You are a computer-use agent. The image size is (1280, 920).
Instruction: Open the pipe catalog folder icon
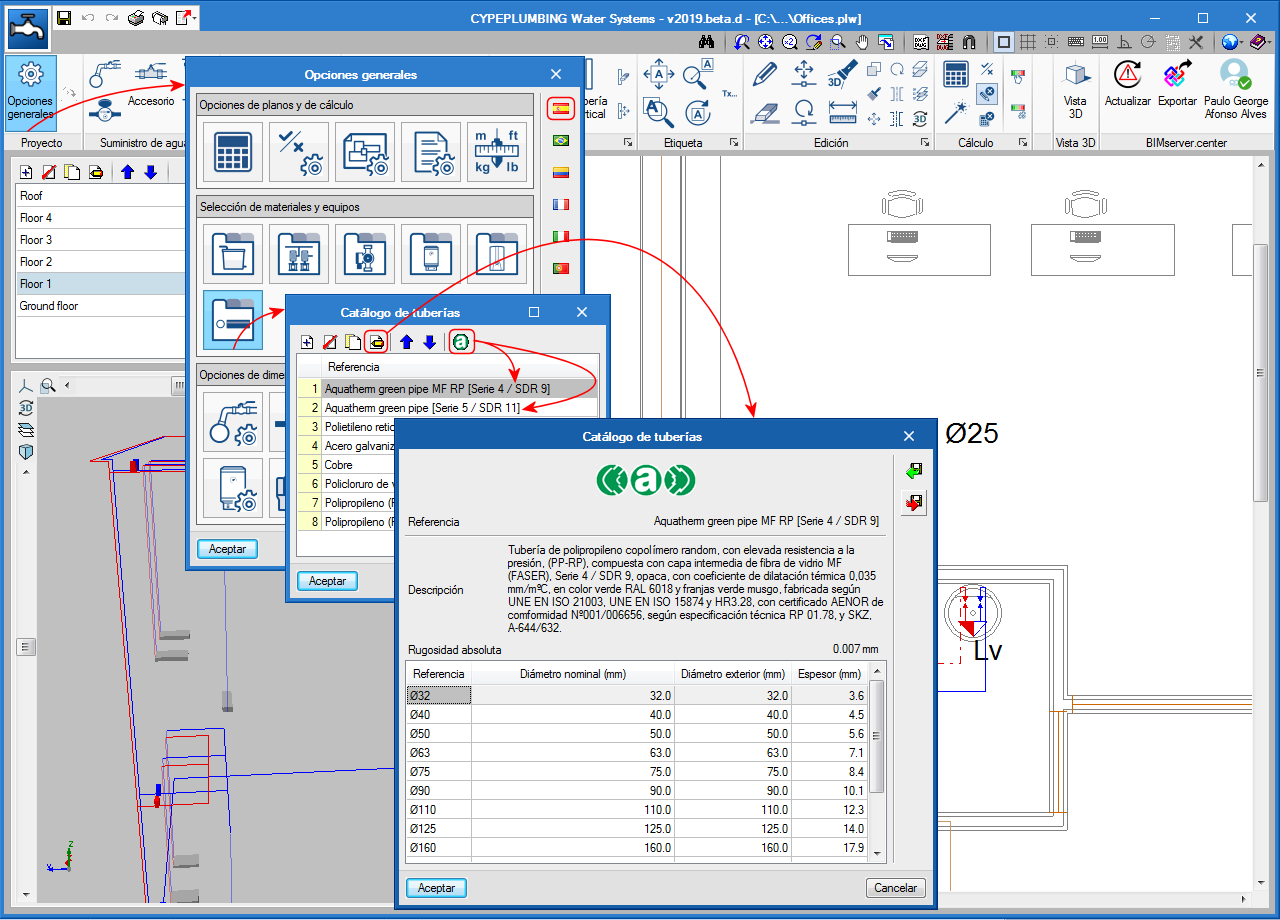[x=233, y=320]
